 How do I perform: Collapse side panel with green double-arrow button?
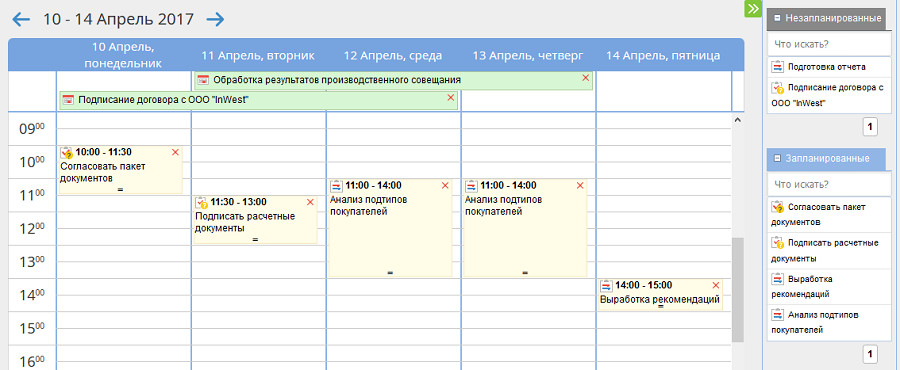pos(752,9)
